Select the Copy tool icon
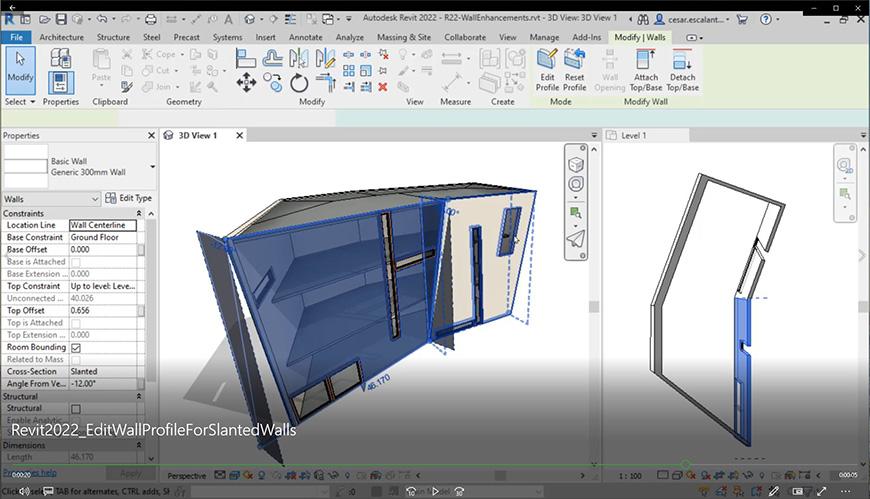Viewport: 870px width, 499px height. [x=272, y=83]
